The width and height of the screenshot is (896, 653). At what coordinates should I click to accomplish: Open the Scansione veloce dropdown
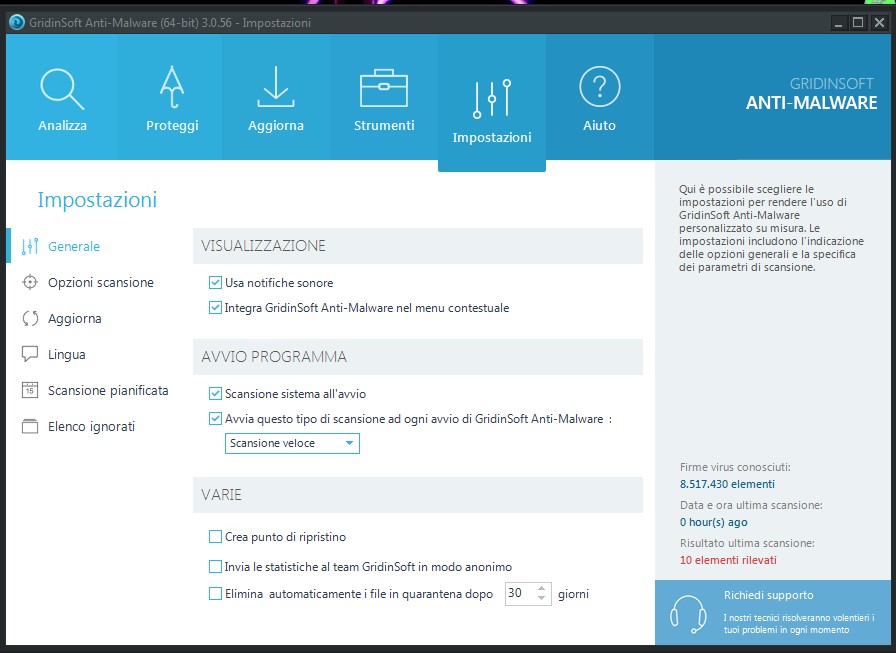pos(292,443)
